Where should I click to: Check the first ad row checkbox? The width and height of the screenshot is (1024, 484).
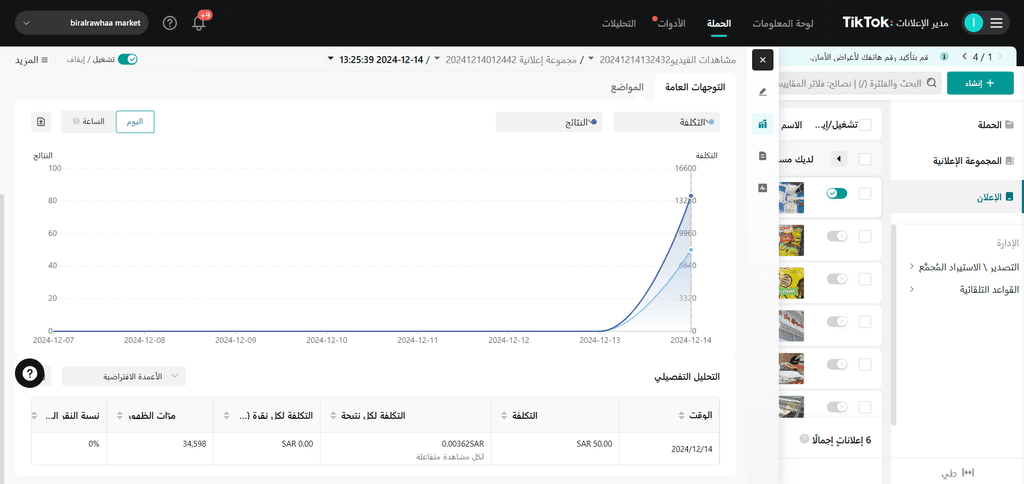[x=865, y=193]
